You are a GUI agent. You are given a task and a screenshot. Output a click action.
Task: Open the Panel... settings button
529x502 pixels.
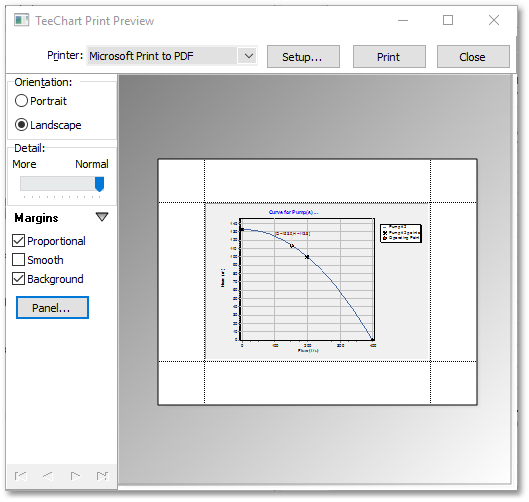pos(52,308)
